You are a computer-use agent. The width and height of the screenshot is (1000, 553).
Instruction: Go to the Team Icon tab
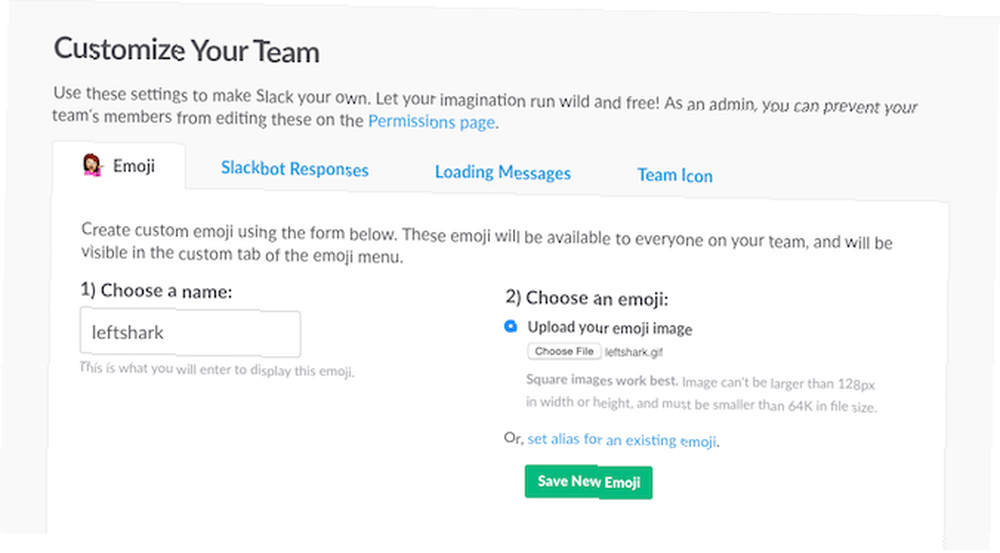click(675, 175)
